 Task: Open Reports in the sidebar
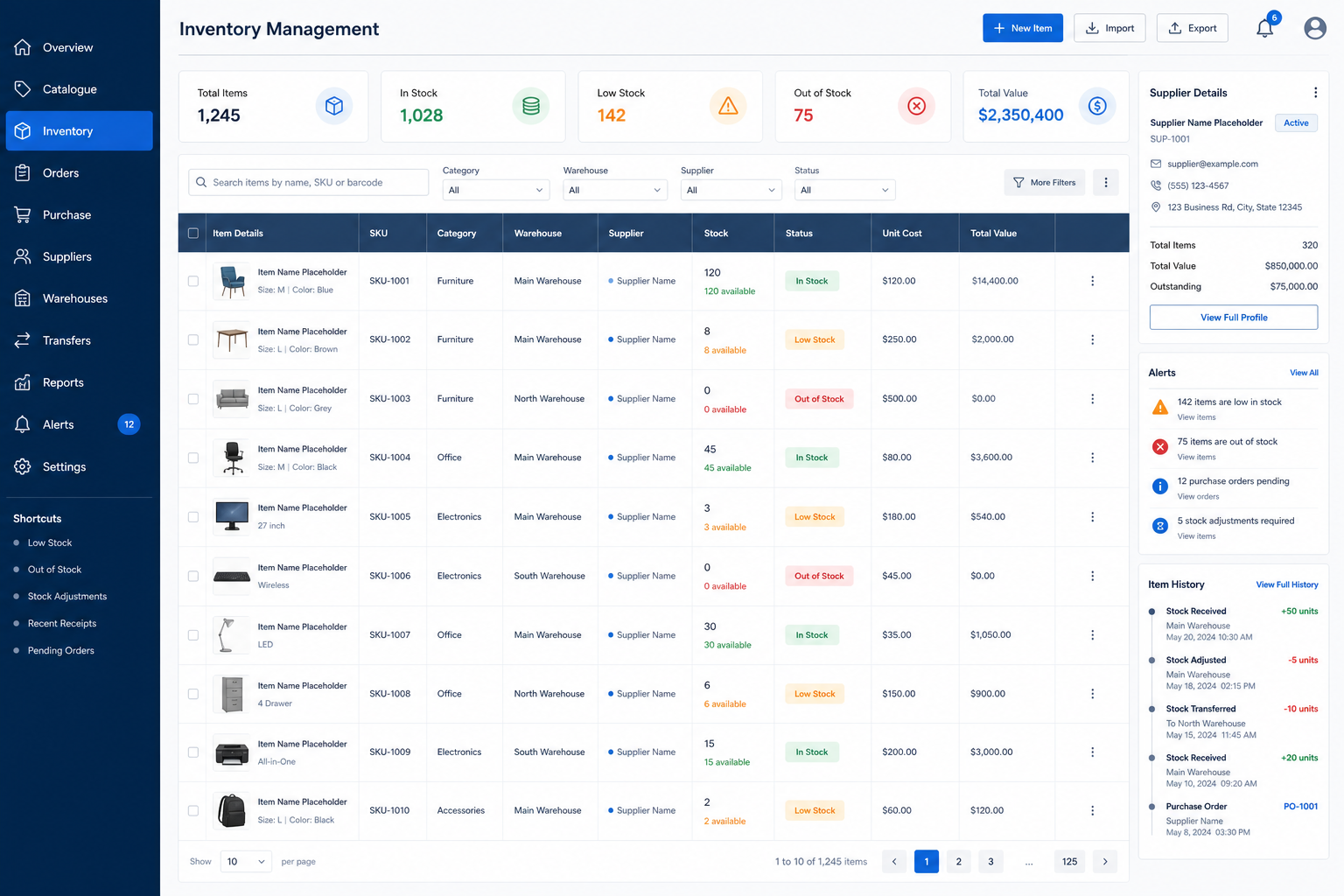pos(80,382)
